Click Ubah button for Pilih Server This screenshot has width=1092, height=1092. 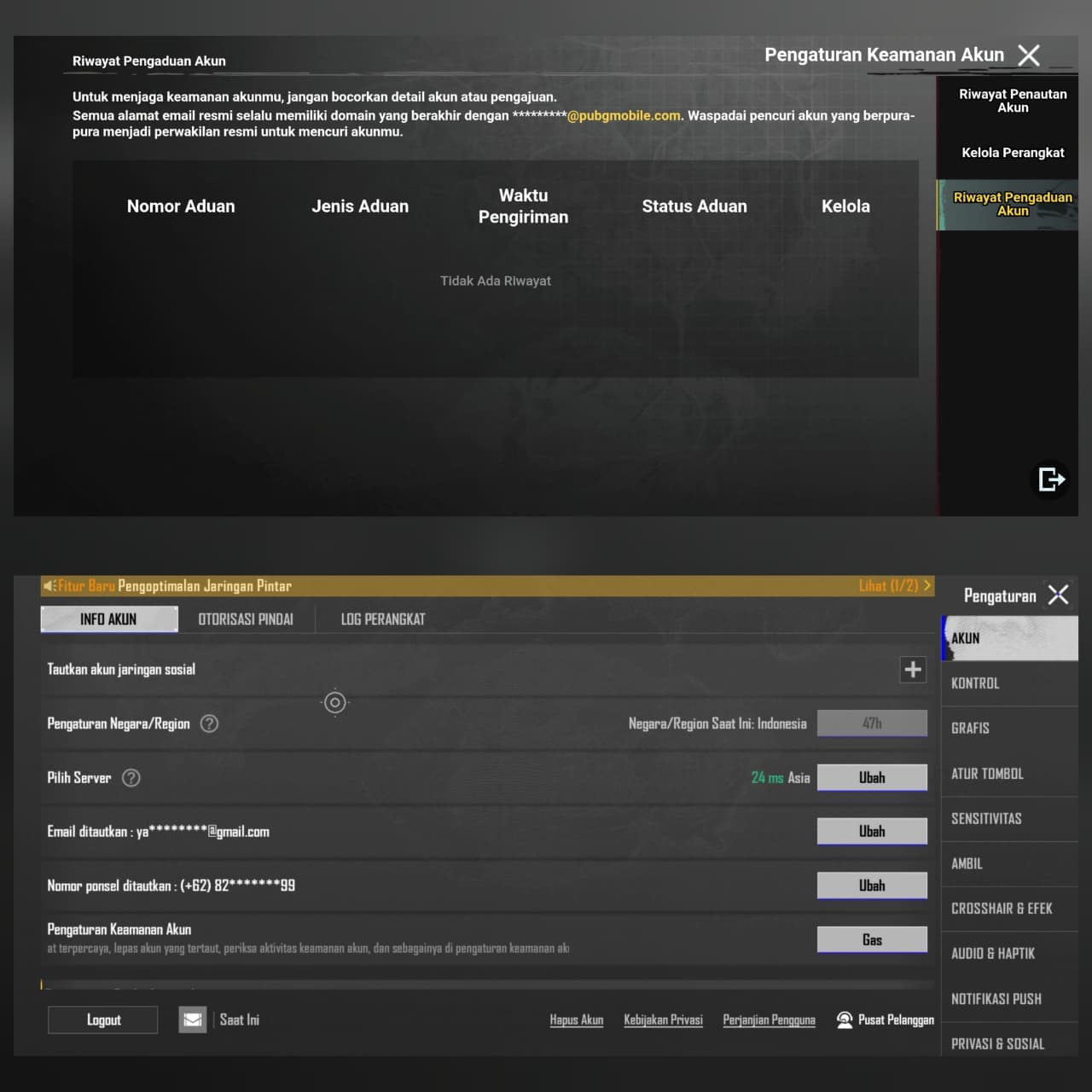tap(872, 777)
